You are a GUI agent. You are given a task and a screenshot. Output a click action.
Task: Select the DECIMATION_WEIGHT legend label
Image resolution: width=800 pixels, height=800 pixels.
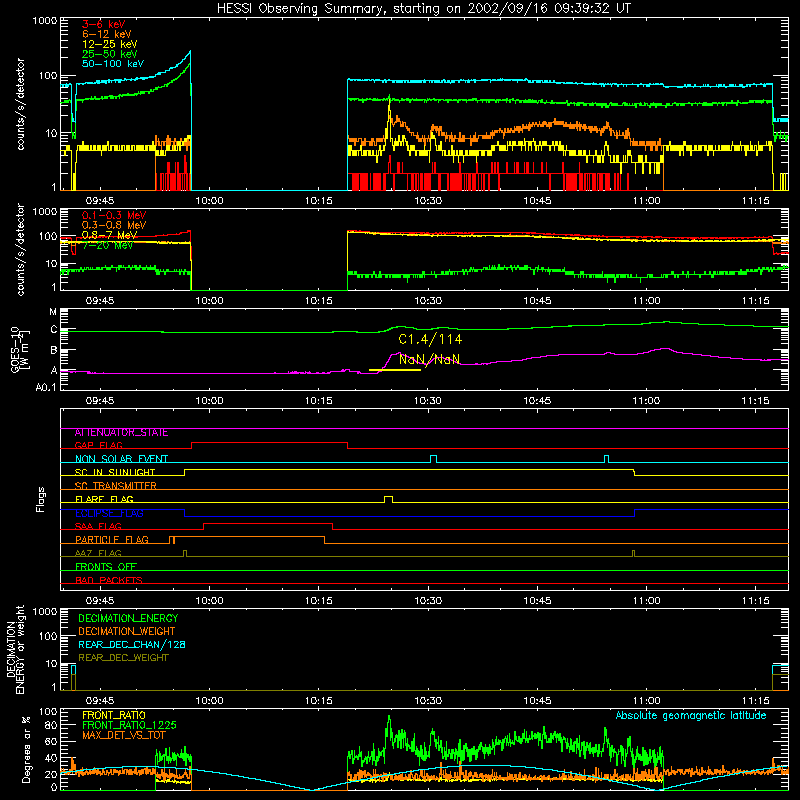click(x=127, y=631)
